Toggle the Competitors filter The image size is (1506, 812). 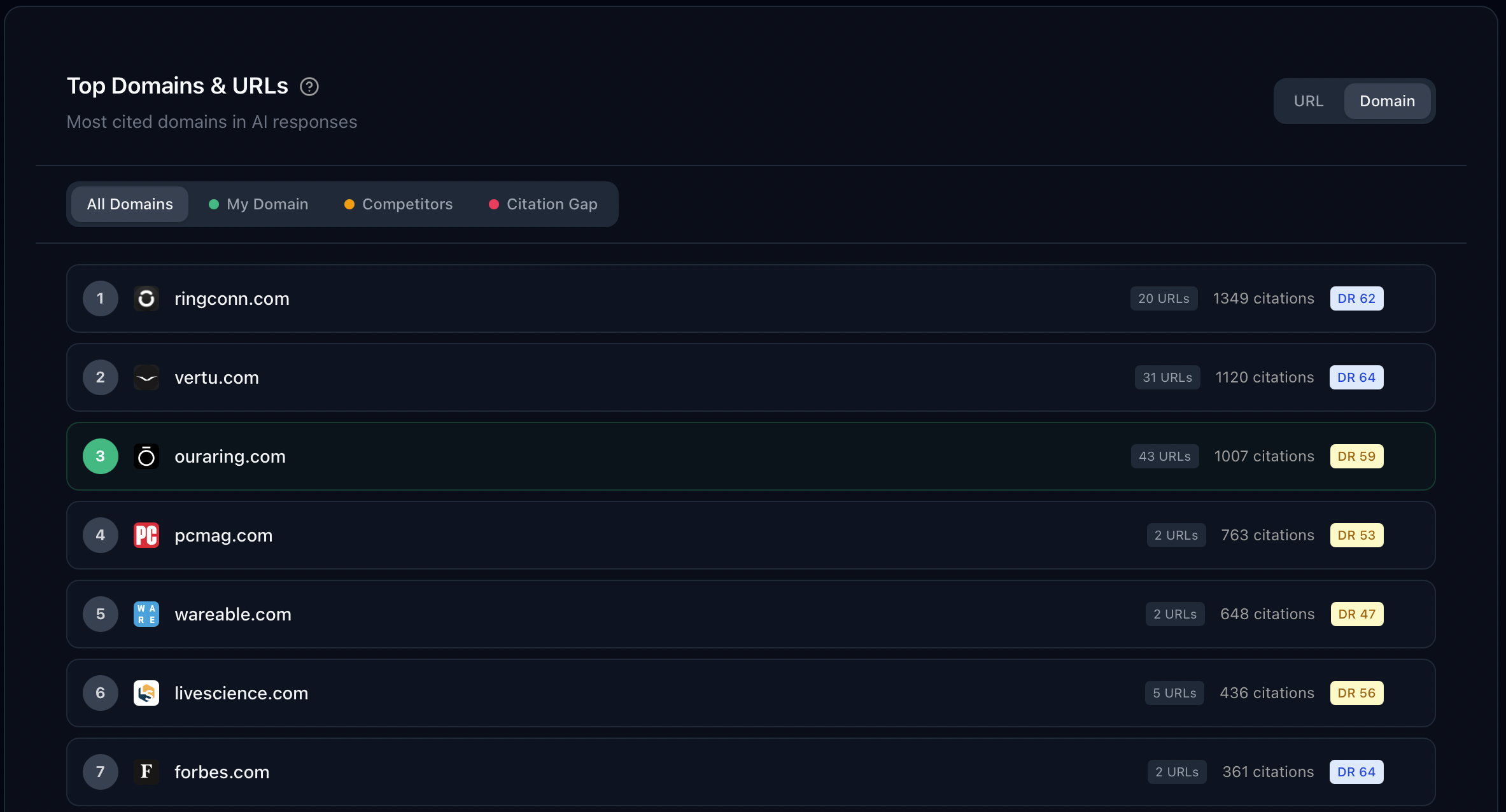[398, 204]
